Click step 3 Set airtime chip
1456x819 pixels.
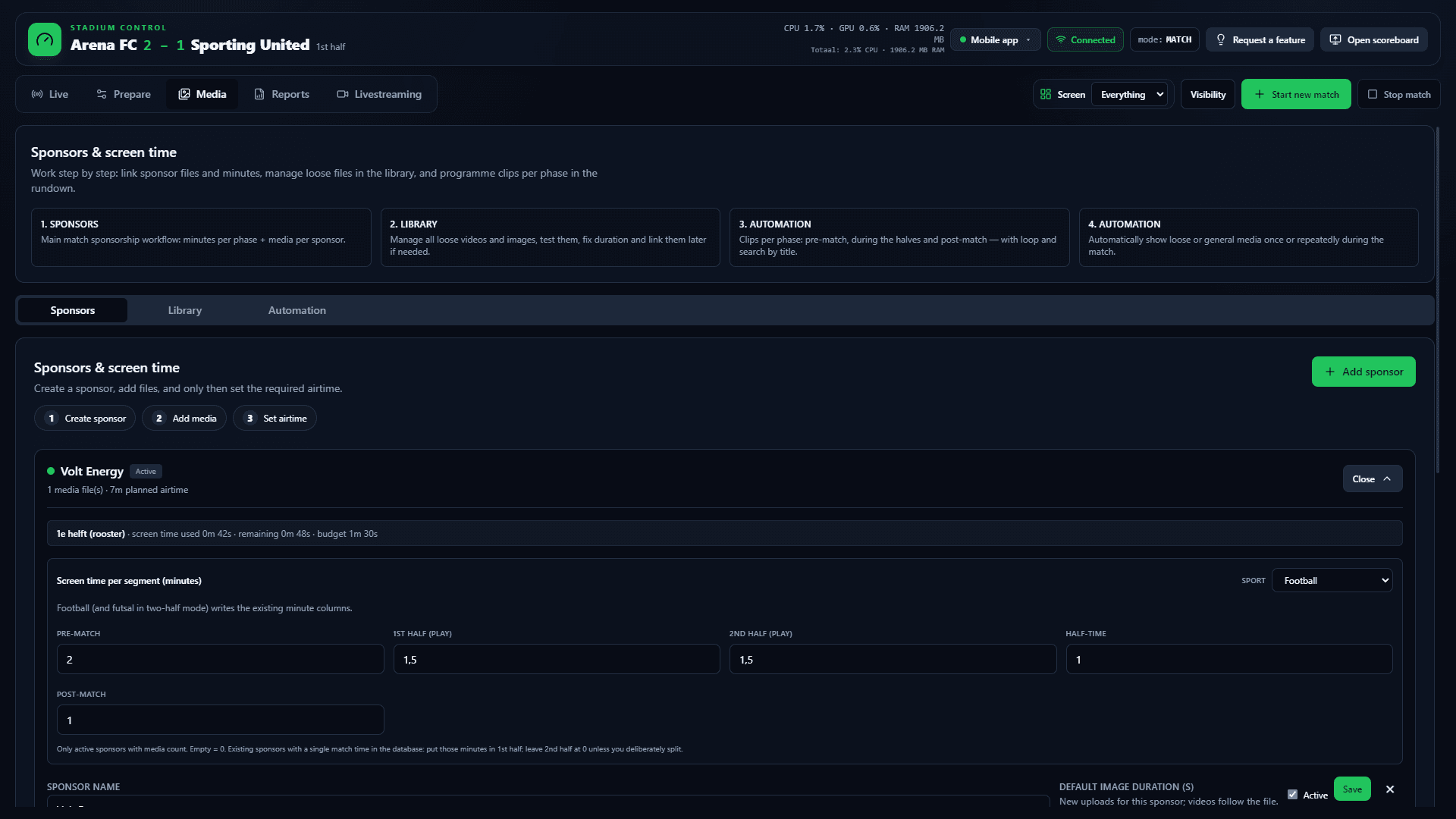point(275,418)
